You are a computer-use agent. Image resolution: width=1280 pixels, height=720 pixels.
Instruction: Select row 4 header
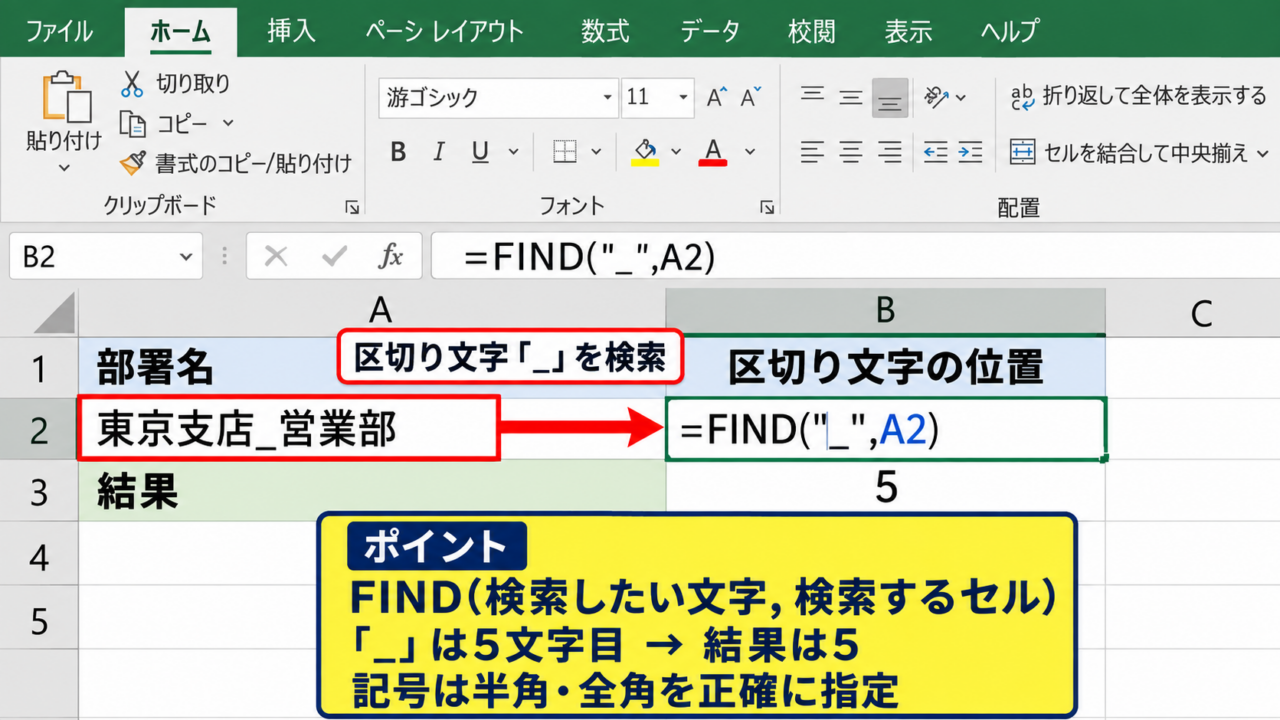click(39, 556)
